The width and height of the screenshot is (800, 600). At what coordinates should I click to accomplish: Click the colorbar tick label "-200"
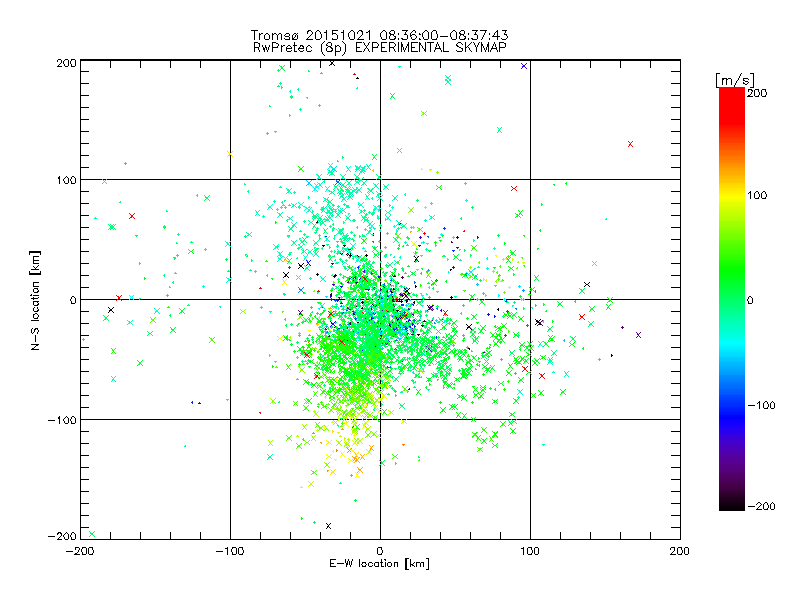point(761,506)
